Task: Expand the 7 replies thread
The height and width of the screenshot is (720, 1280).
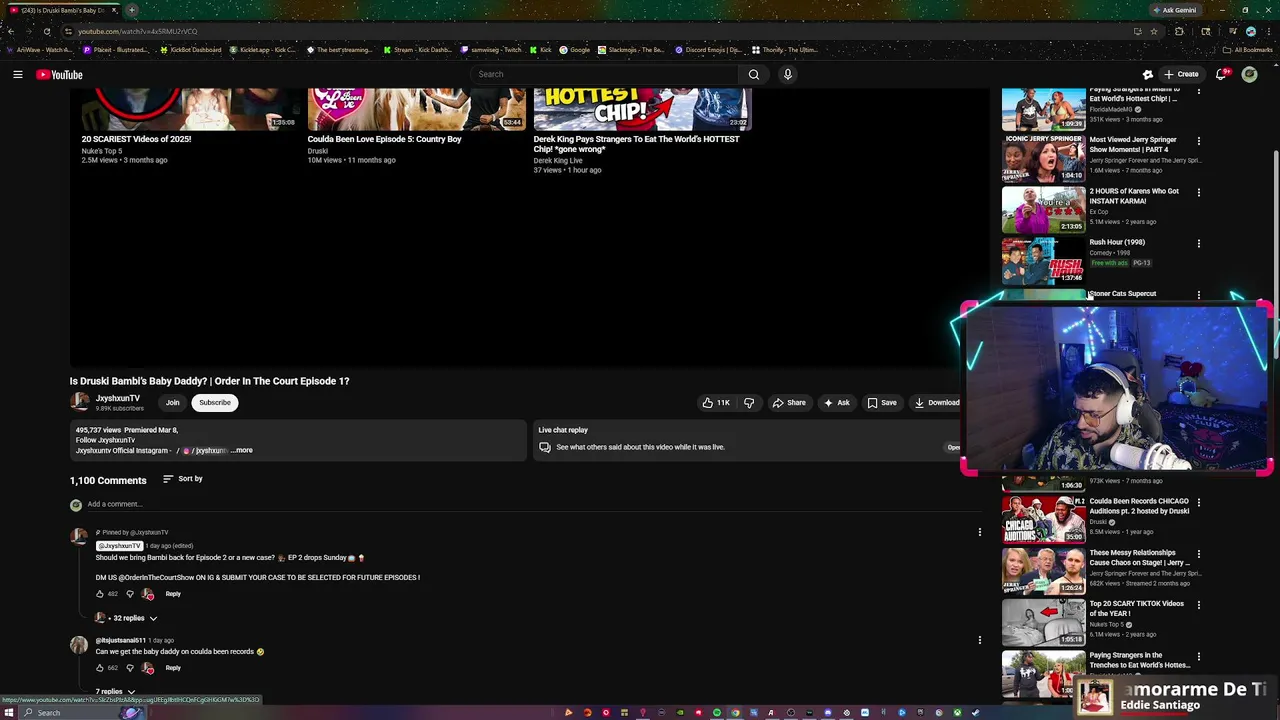Action: click(x=115, y=691)
